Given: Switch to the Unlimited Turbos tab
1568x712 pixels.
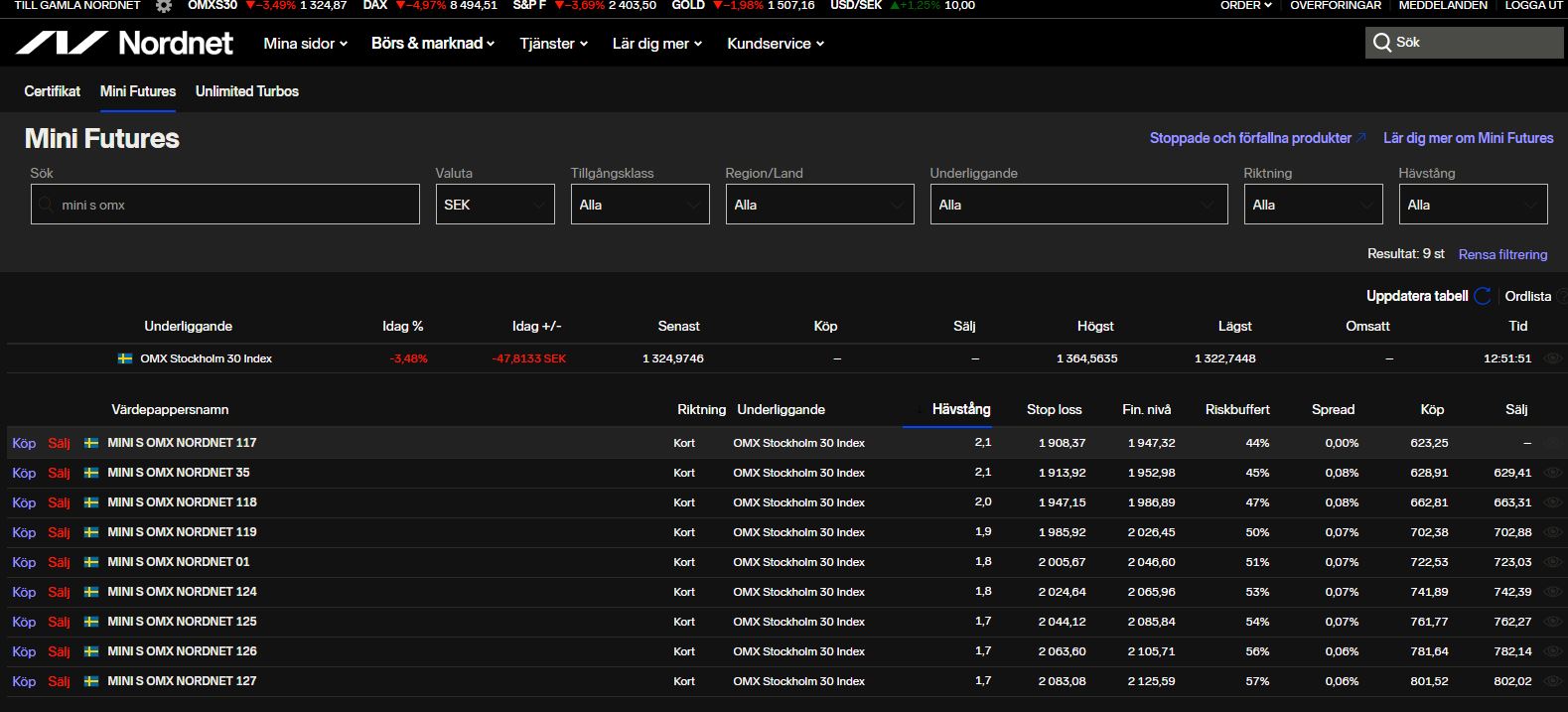Looking at the screenshot, I should (246, 91).
